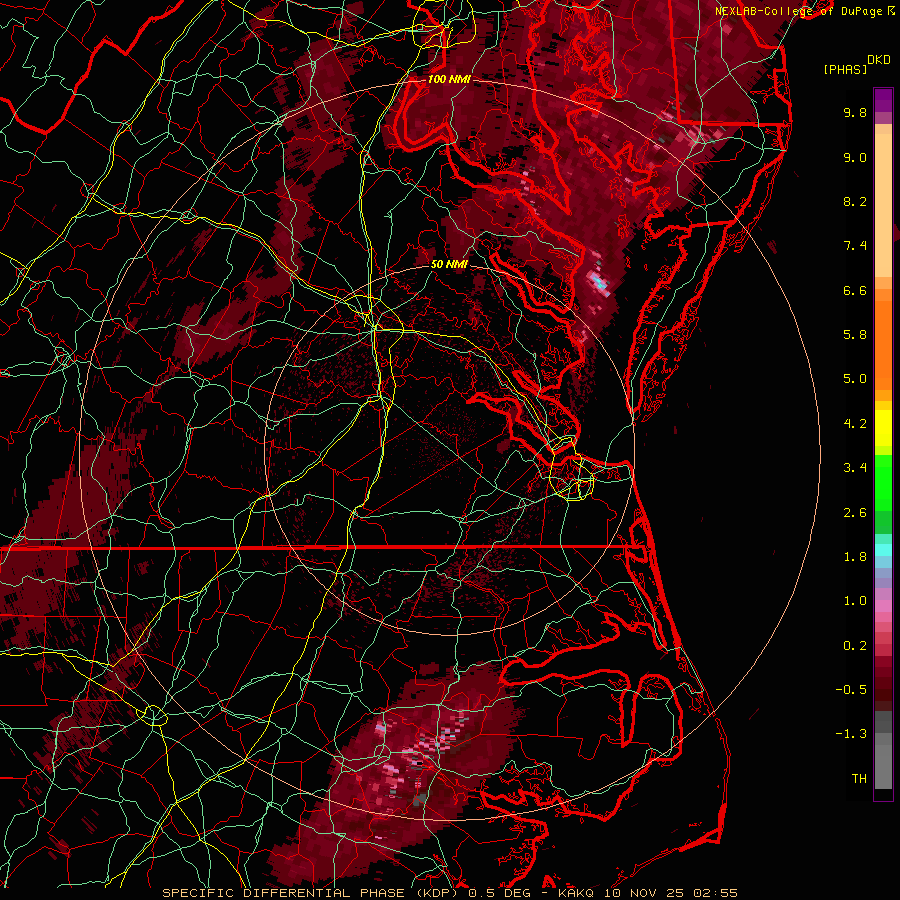Screen dimensions: 900x900
Task: Select the 4.2 scale value
Action: click(x=855, y=424)
